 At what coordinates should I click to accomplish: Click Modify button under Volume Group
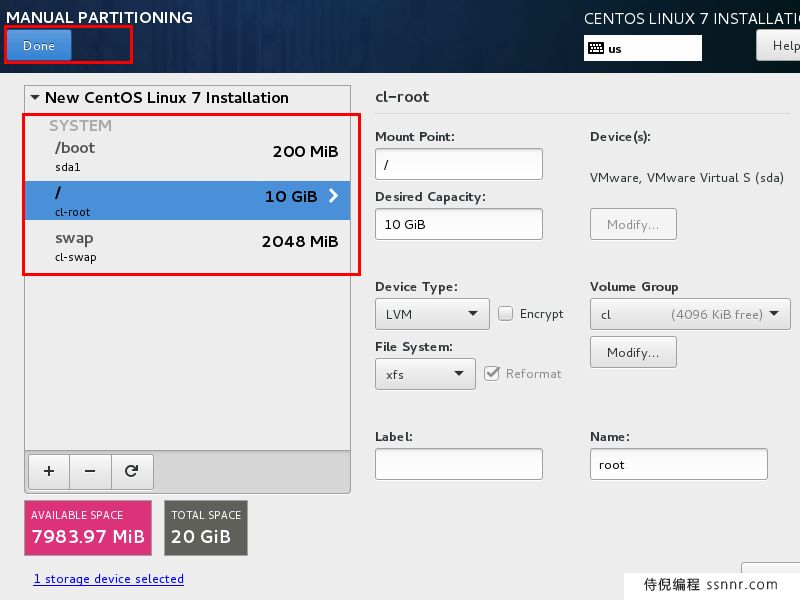(x=633, y=352)
